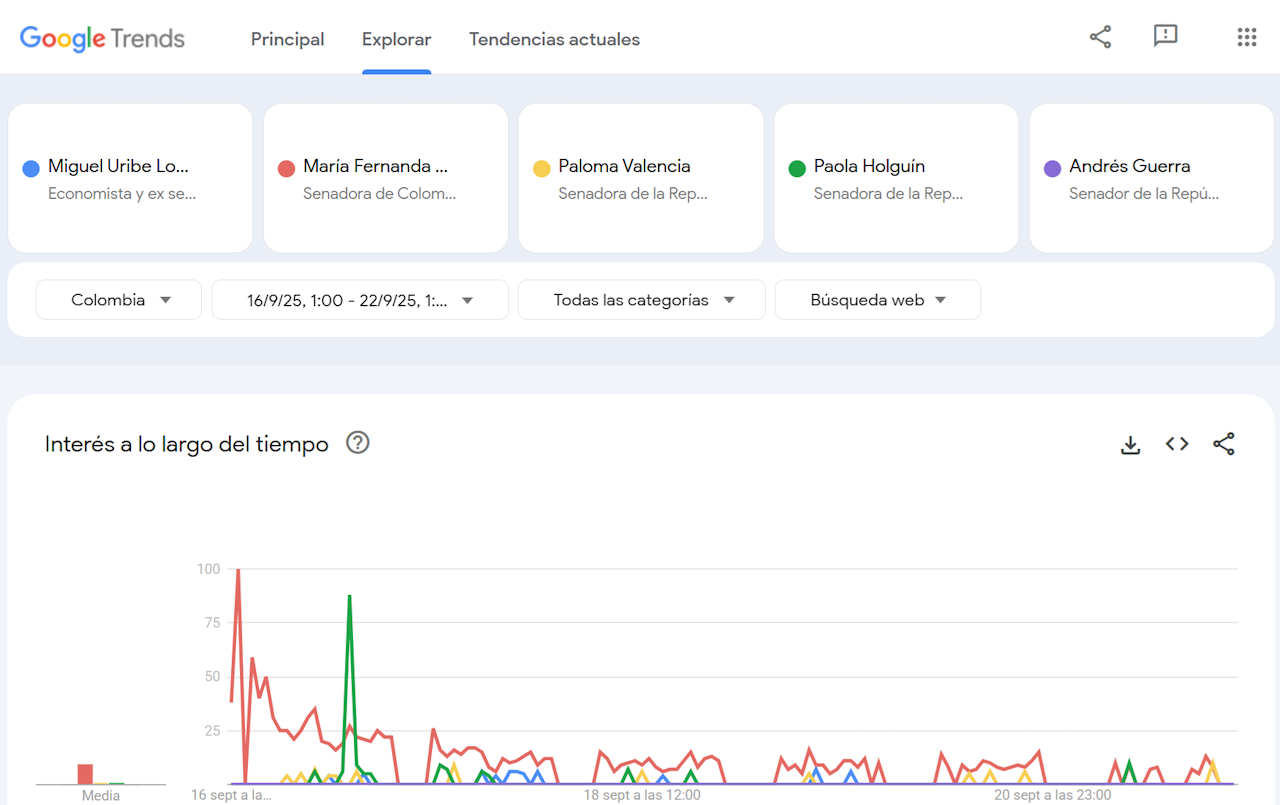Open the send feedback icon
The height and width of the screenshot is (805, 1280).
[x=1165, y=37]
